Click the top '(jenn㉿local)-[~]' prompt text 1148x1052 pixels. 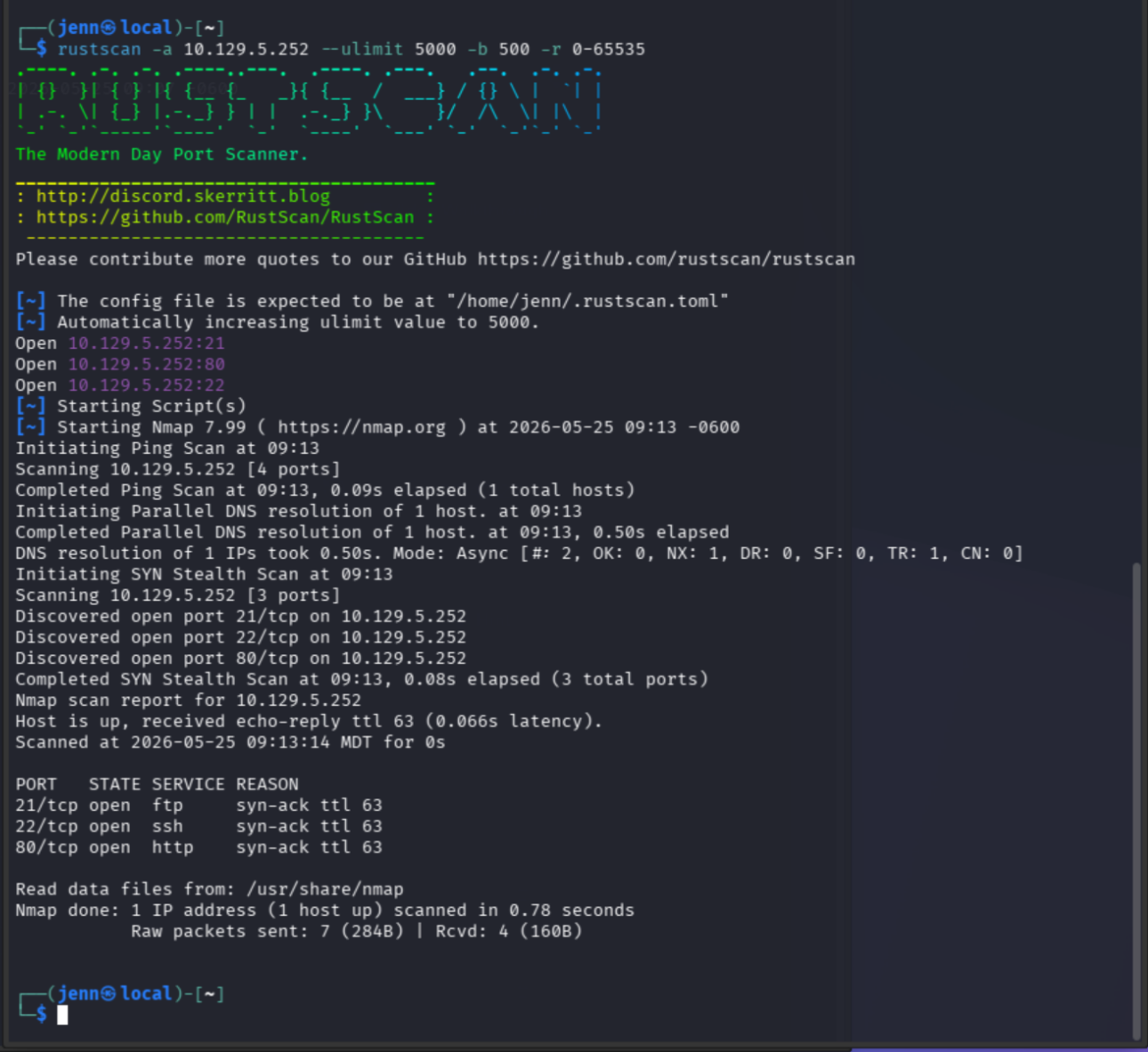coord(135,28)
